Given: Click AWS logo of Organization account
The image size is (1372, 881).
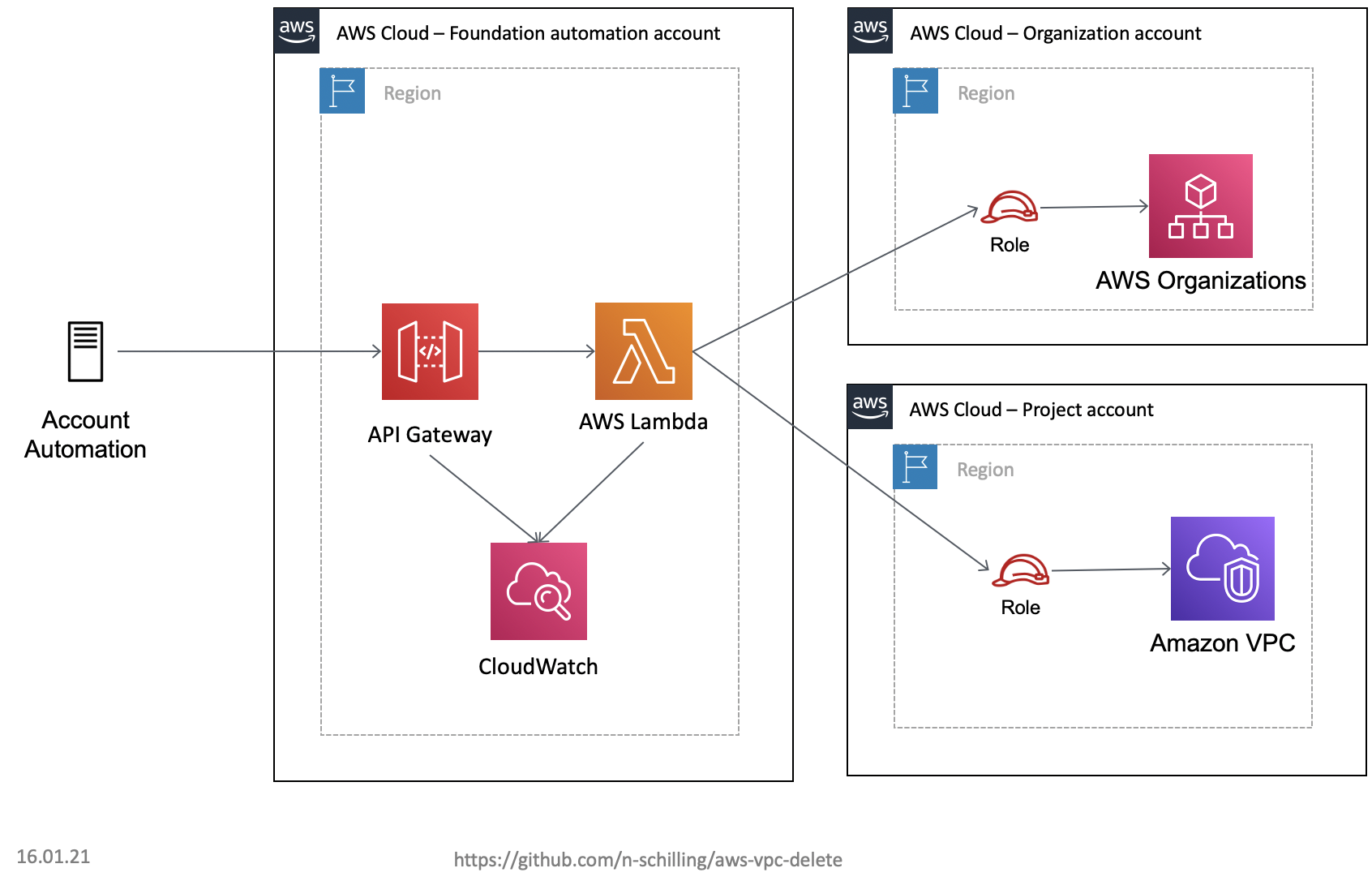Looking at the screenshot, I should coord(871,31).
